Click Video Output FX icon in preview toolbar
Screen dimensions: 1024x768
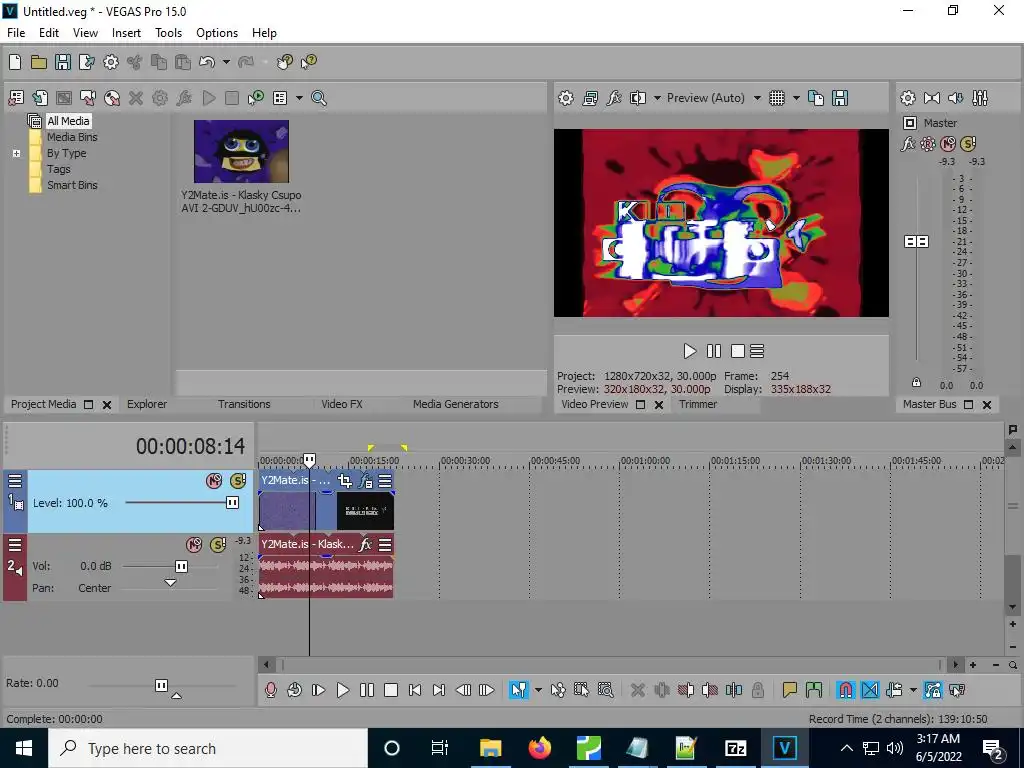(614, 98)
